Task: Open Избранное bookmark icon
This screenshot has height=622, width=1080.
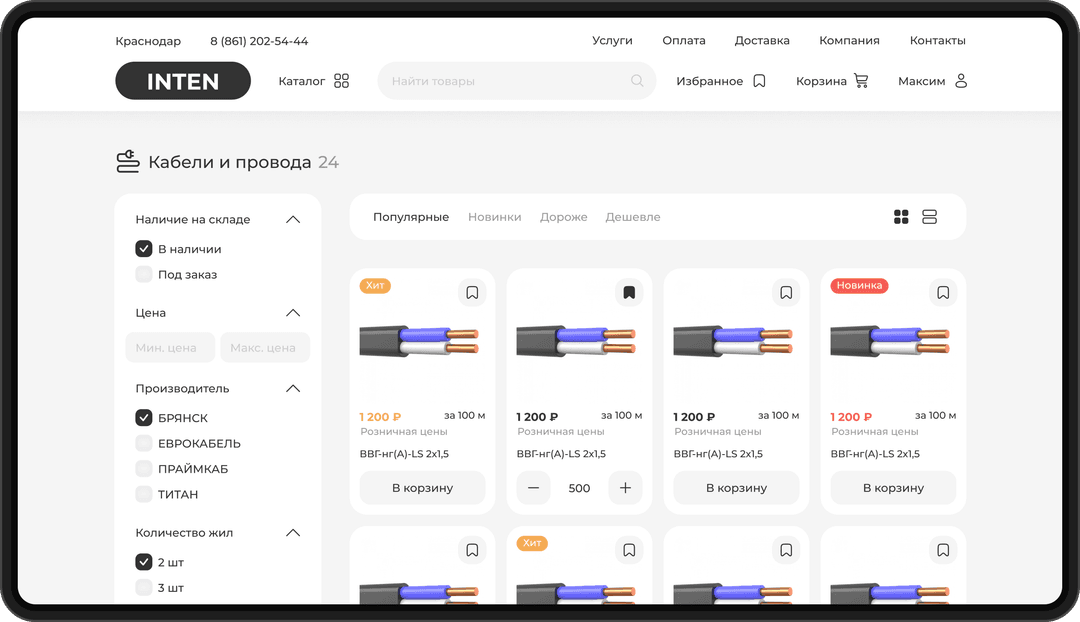Action: pyautogui.click(x=758, y=81)
